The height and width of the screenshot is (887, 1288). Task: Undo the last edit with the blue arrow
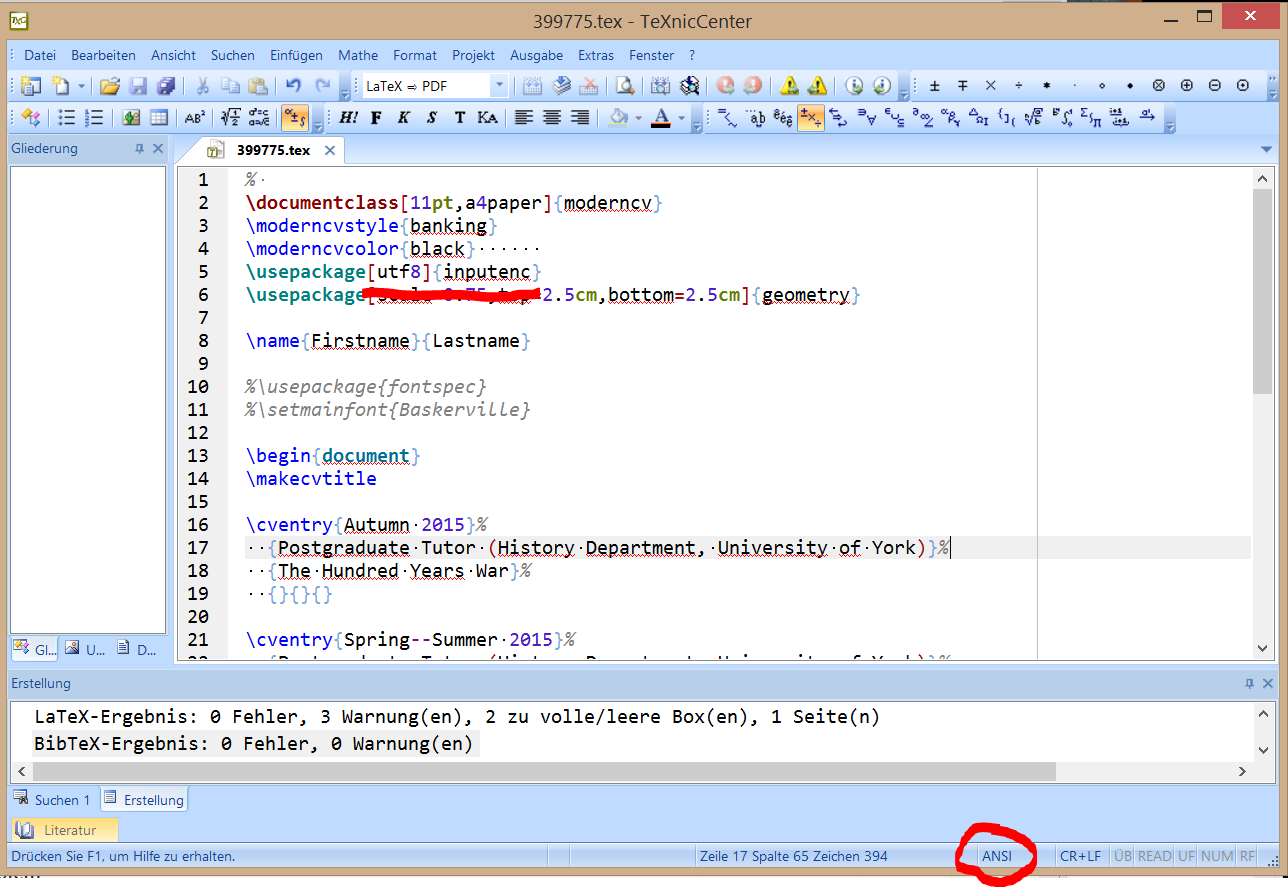(x=293, y=86)
